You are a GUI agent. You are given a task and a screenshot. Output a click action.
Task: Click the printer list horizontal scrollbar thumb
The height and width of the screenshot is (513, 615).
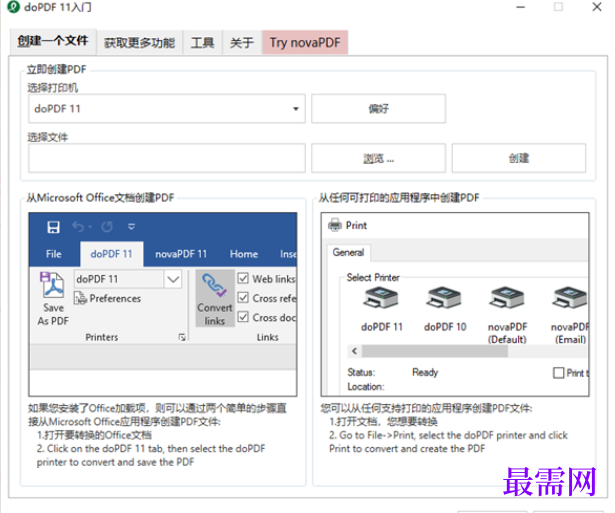(435, 351)
